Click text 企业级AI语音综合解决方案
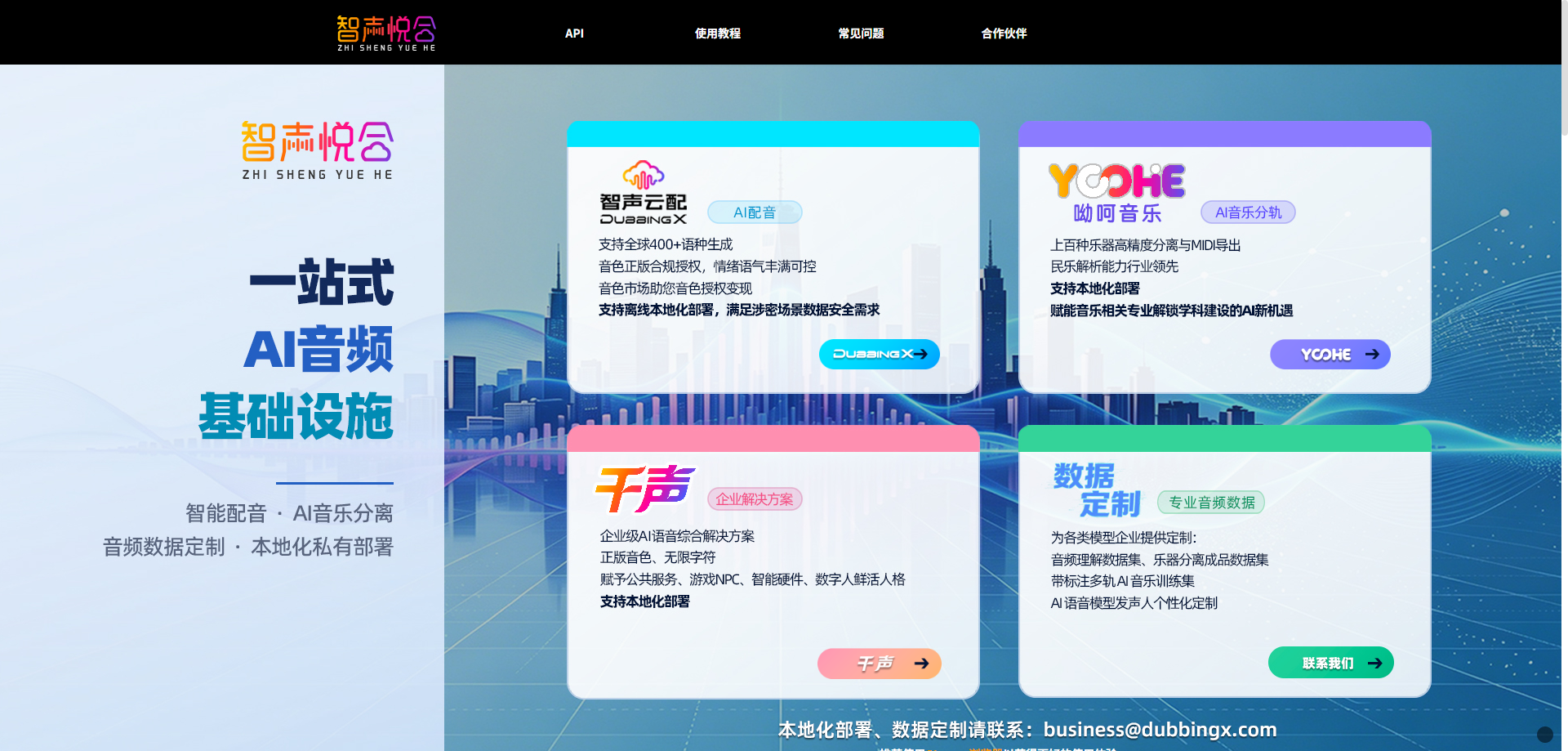Viewport: 1568px width, 751px height. (678, 536)
